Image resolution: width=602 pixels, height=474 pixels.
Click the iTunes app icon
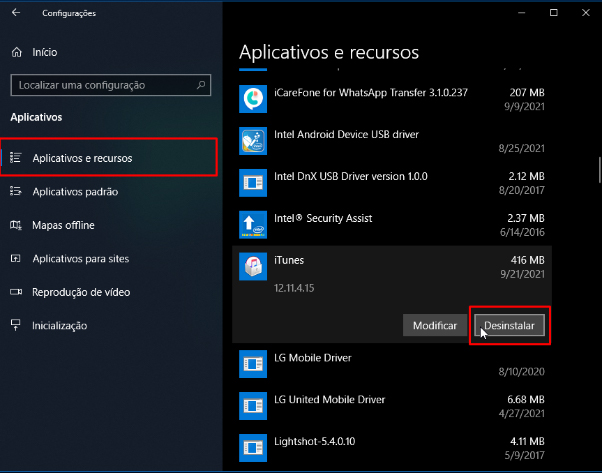tap(253, 266)
